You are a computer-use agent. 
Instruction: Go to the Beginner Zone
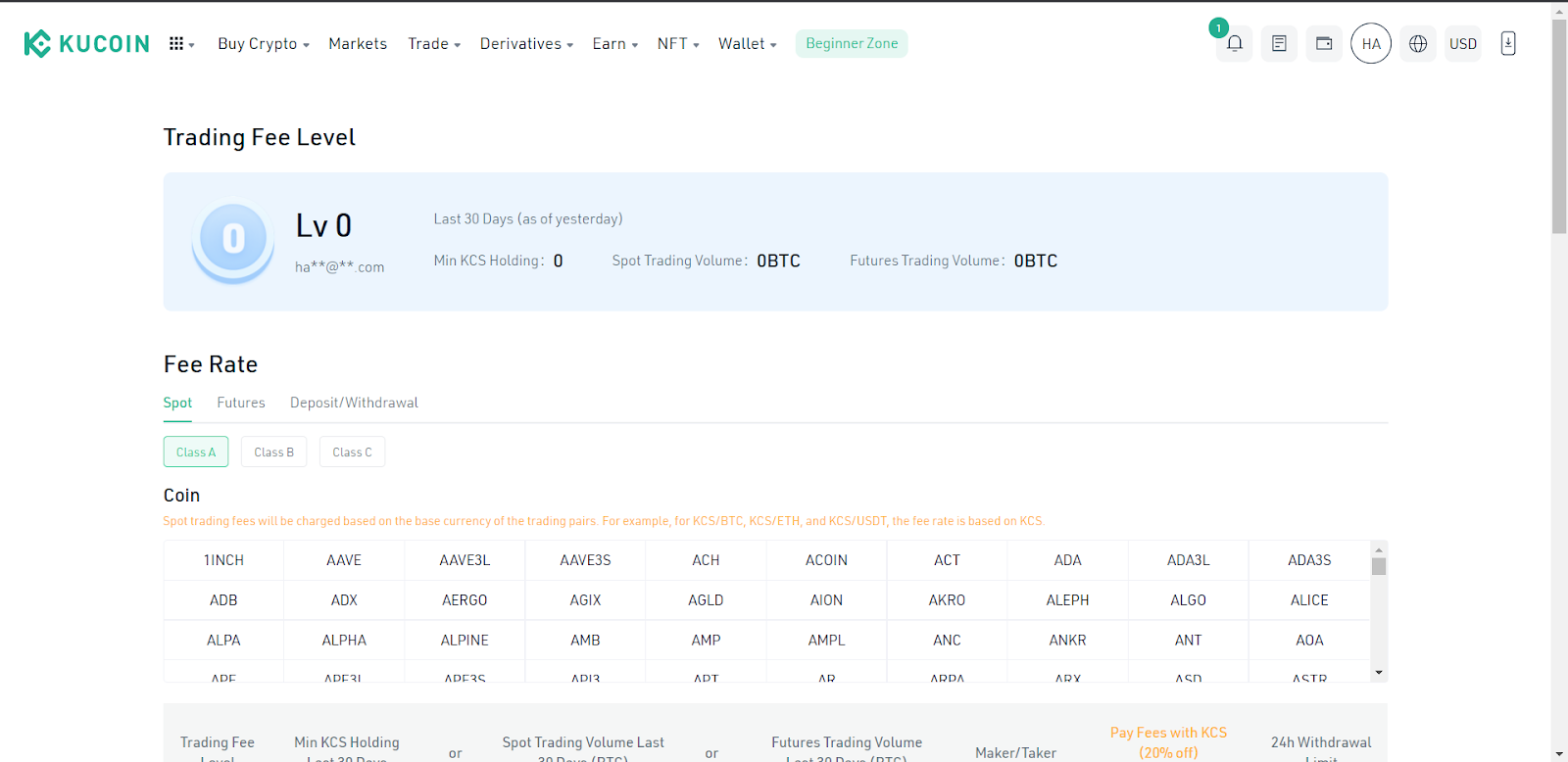pos(852,43)
